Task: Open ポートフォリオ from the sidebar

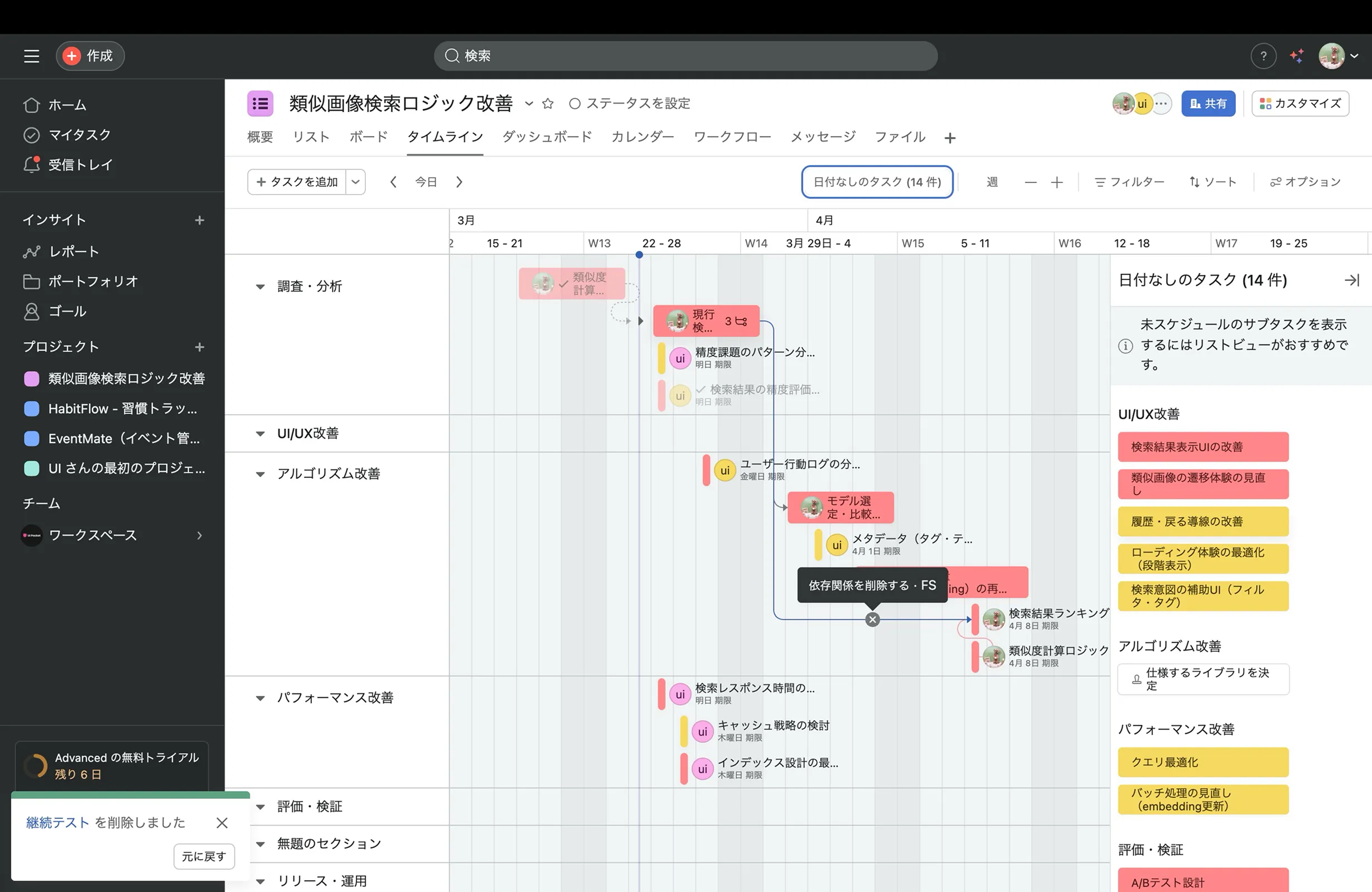Action: pyautogui.click(x=92, y=281)
